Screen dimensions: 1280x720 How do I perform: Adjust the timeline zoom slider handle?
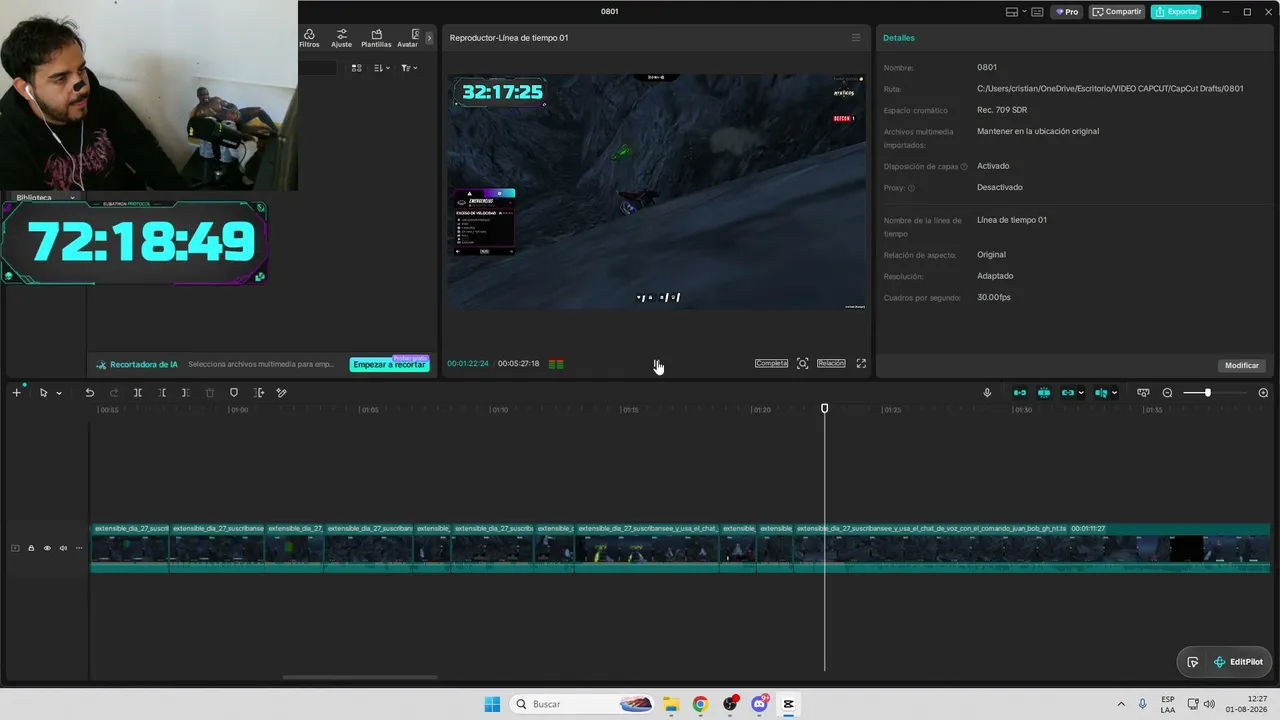[1207, 393]
